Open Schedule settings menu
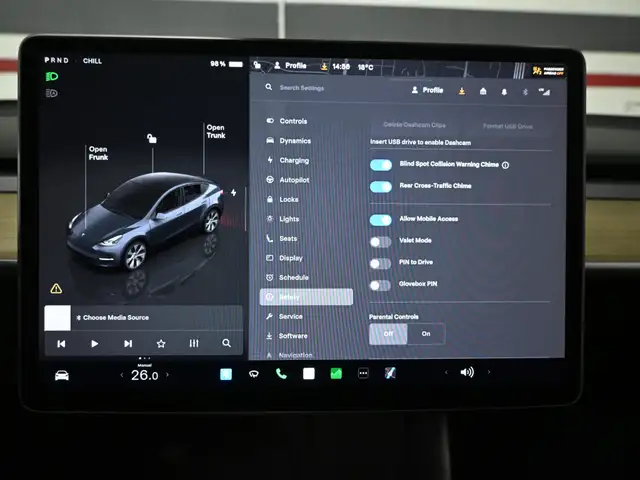Image resolution: width=640 pixels, height=480 pixels. pos(287,278)
